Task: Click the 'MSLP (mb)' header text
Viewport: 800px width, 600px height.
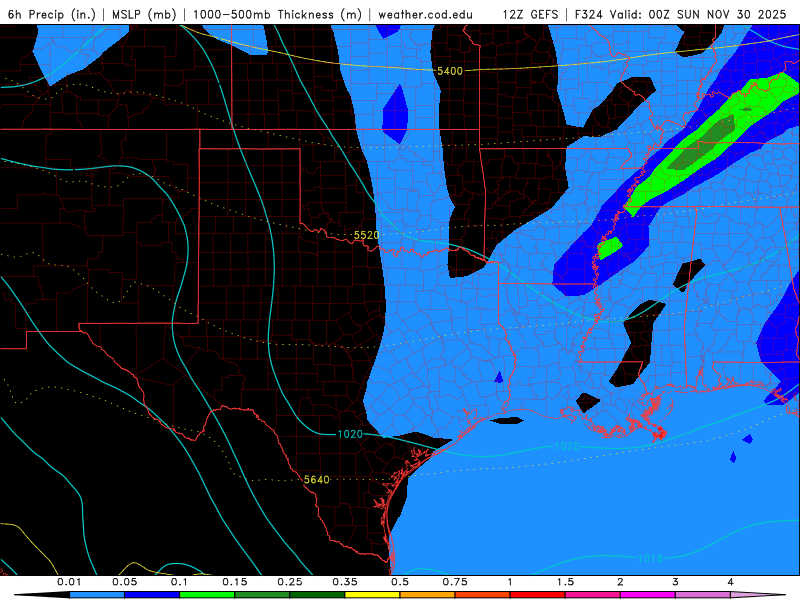Action: (144, 14)
